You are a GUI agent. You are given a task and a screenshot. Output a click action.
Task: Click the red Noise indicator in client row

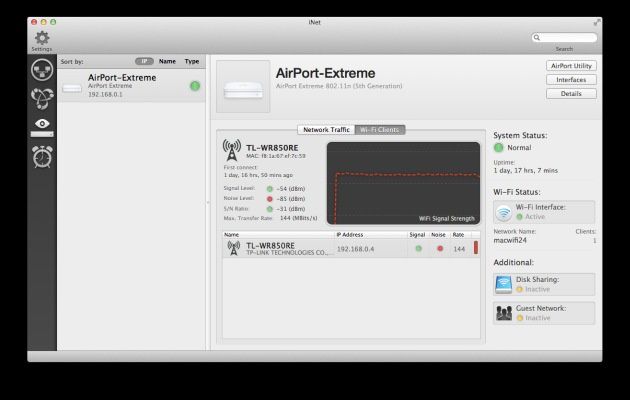click(440, 249)
